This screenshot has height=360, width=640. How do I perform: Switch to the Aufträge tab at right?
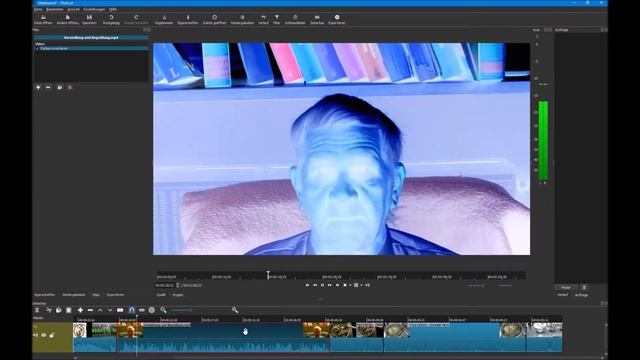582,294
